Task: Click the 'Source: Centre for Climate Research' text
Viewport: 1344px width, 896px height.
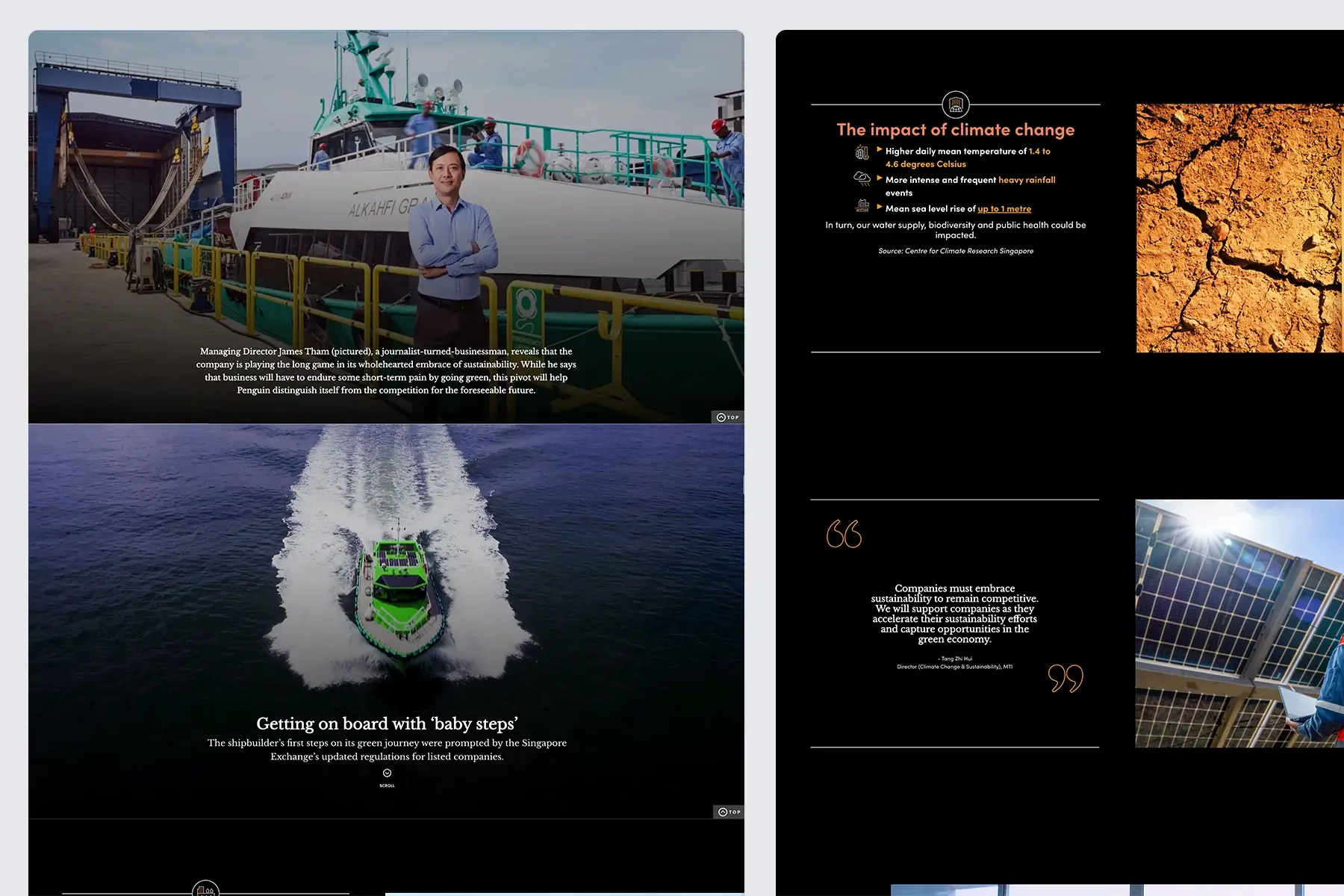Action: [956, 251]
